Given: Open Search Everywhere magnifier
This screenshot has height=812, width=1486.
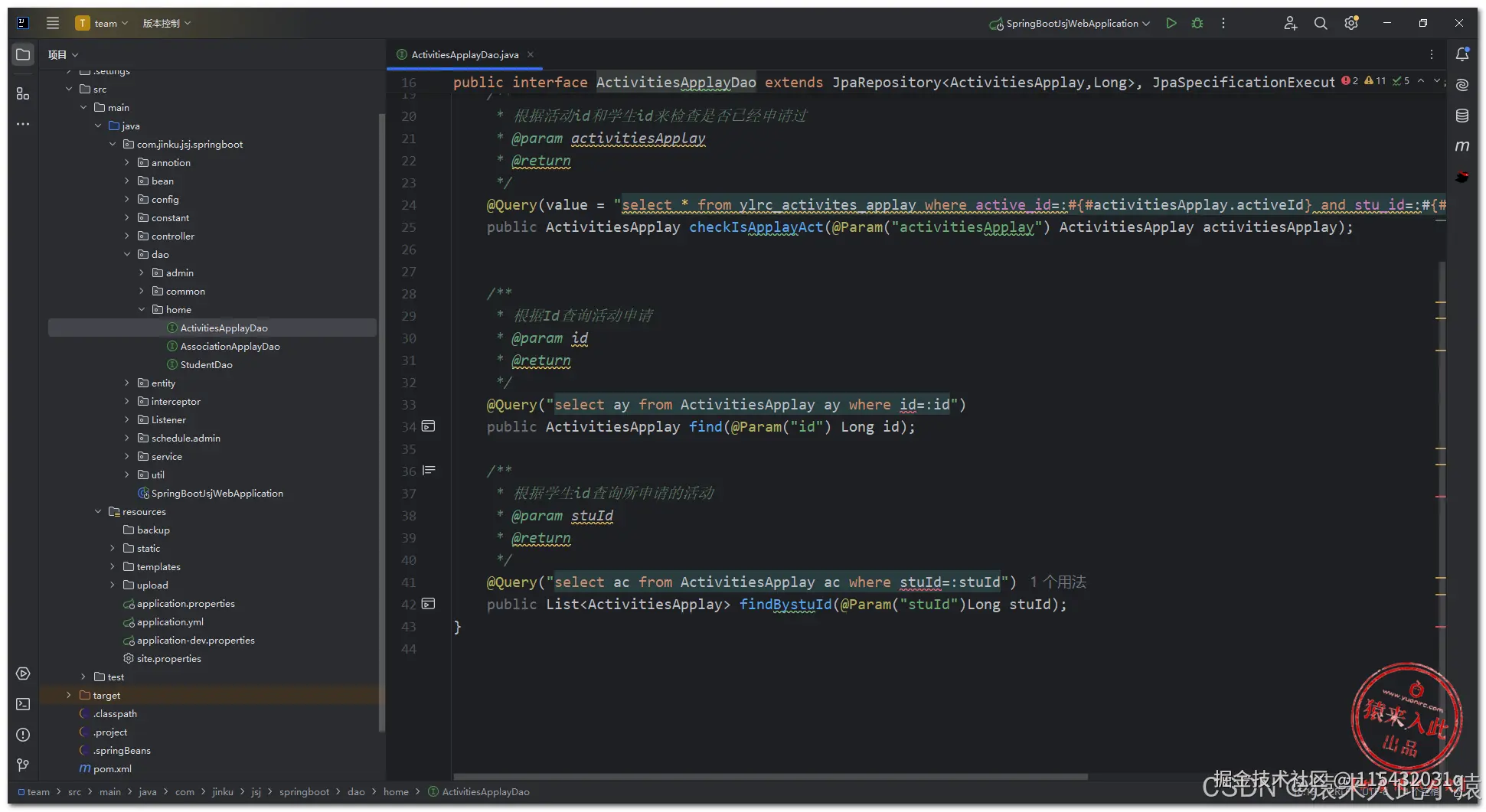Looking at the screenshot, I should pos(1321,23).
